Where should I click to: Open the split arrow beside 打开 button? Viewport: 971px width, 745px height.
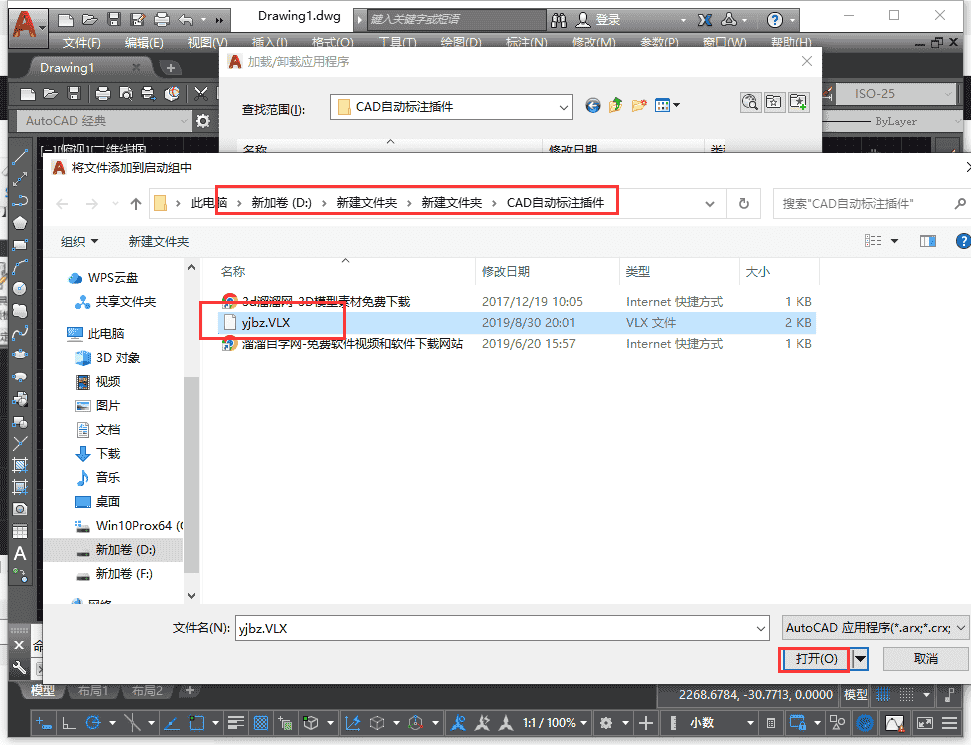tap(861, 659)
